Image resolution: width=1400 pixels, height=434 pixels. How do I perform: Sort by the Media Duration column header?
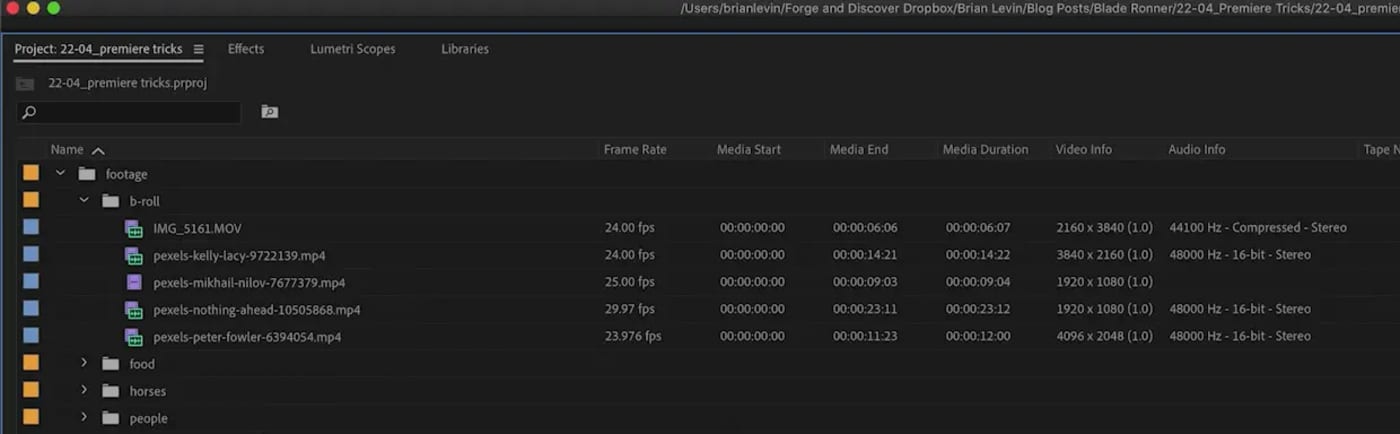coord(985,150)
